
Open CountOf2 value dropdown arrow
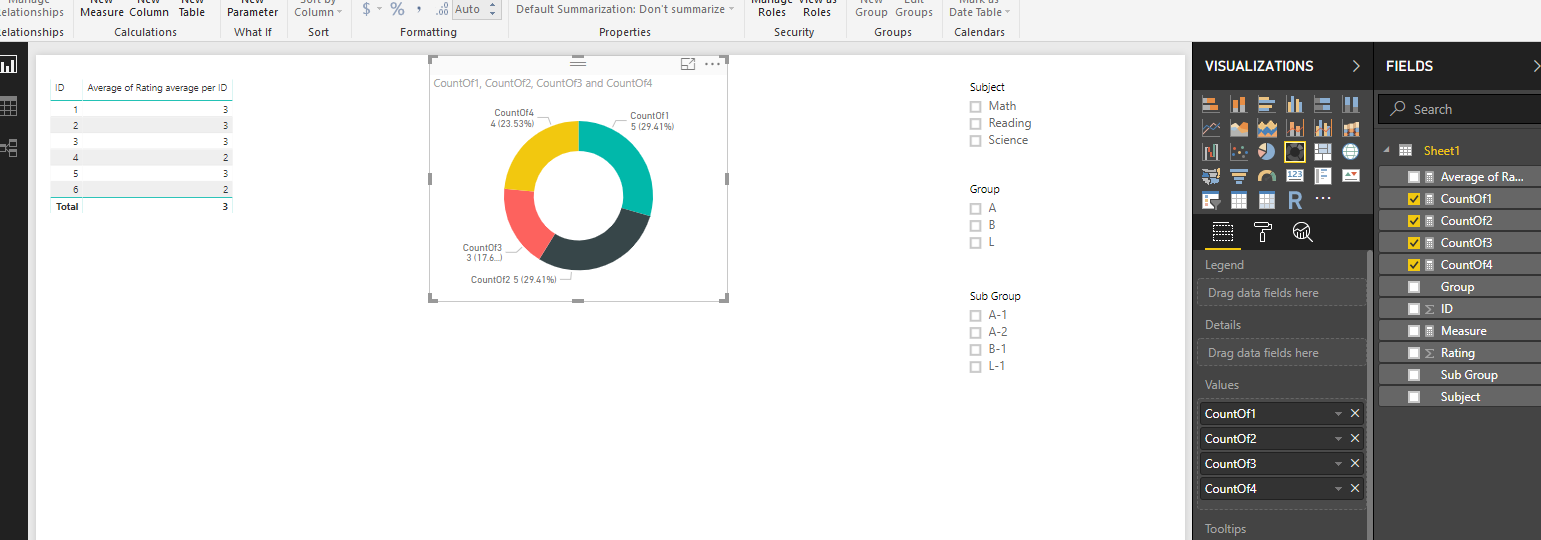coord(1338,438)
